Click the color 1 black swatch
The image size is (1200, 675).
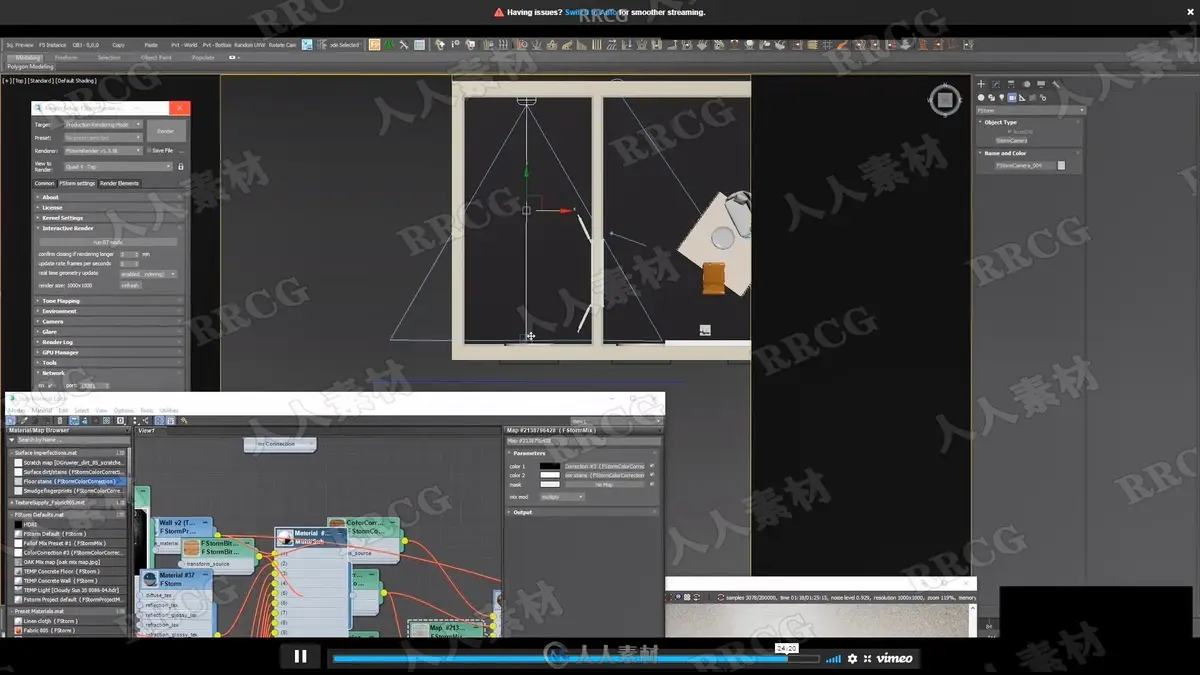pyautogui.click(x=550, y=466)
